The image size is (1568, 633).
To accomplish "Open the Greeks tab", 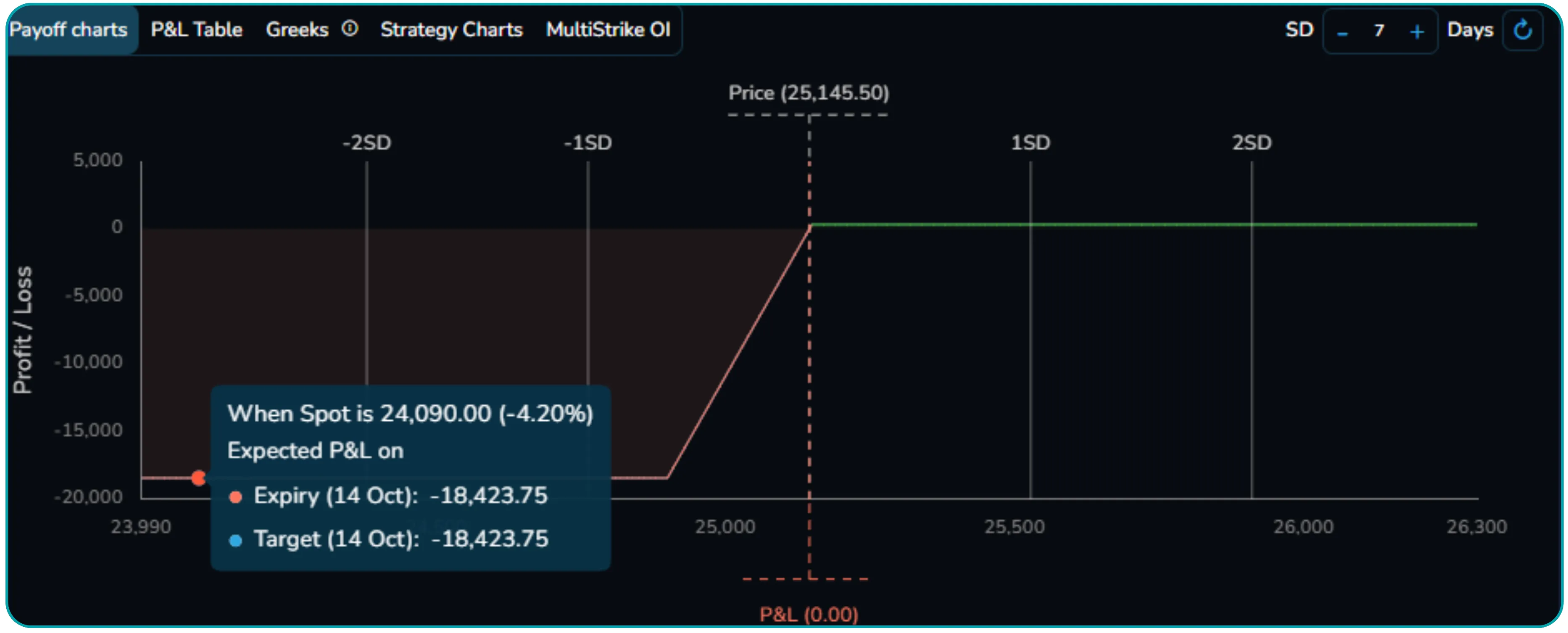I will coord(297,30).
